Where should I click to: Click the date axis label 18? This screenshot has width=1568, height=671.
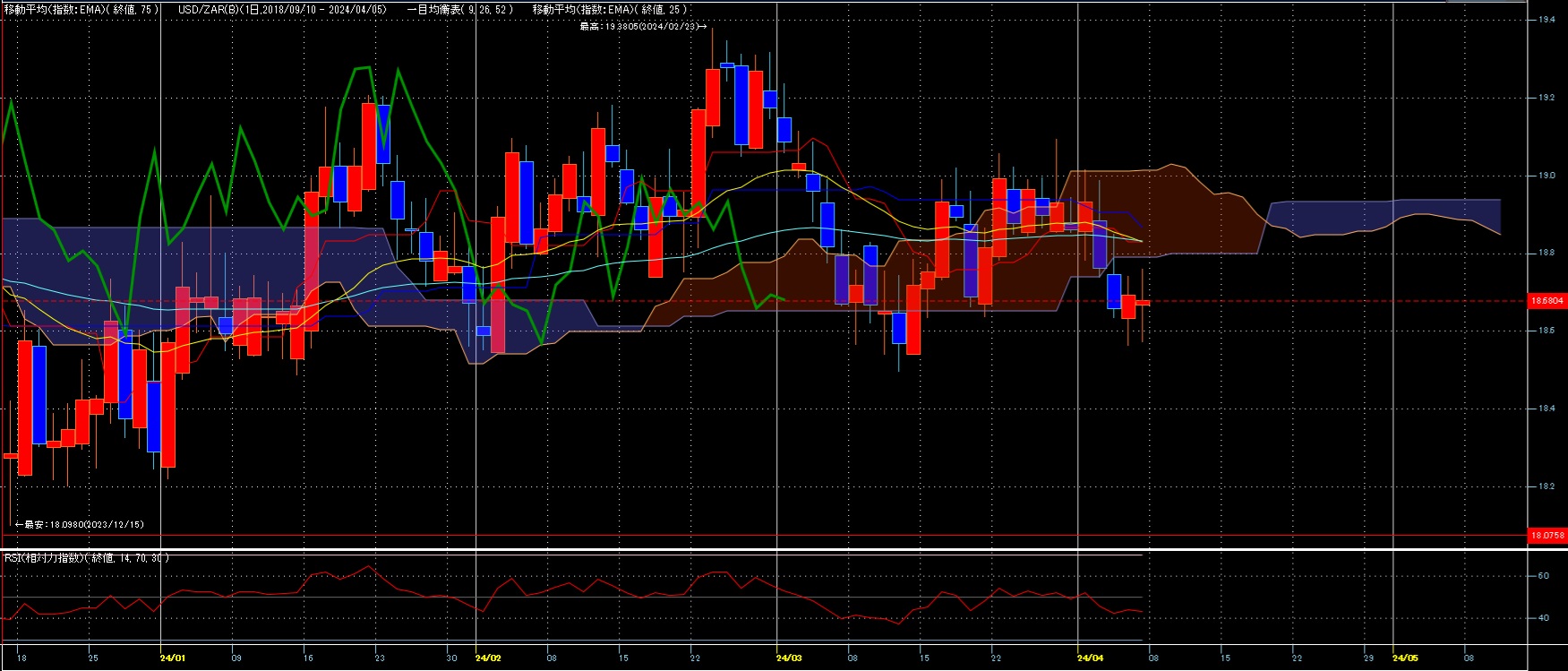point(21,658)
